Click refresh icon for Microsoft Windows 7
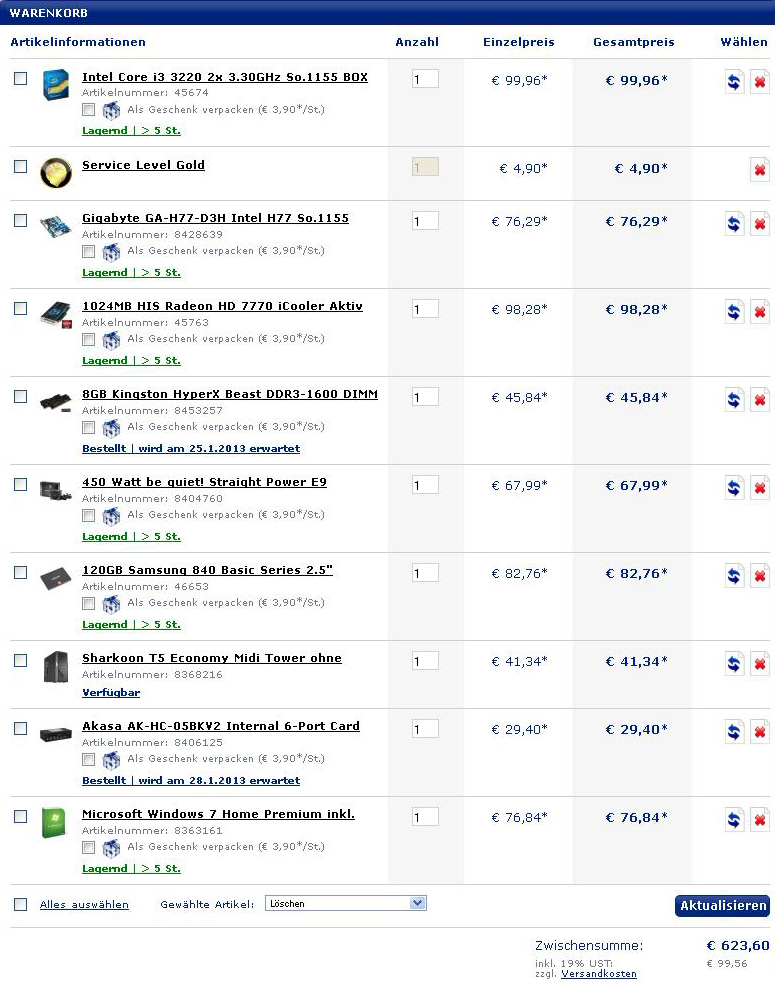The height and width of the screenshot is (982, 775). 735,819
